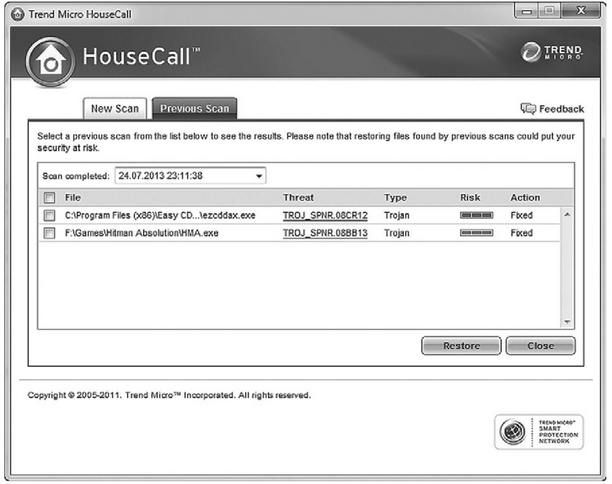Check the box for ezcddax.exe row
Viewport: 612px width, 484px height.
click(50, 215)
